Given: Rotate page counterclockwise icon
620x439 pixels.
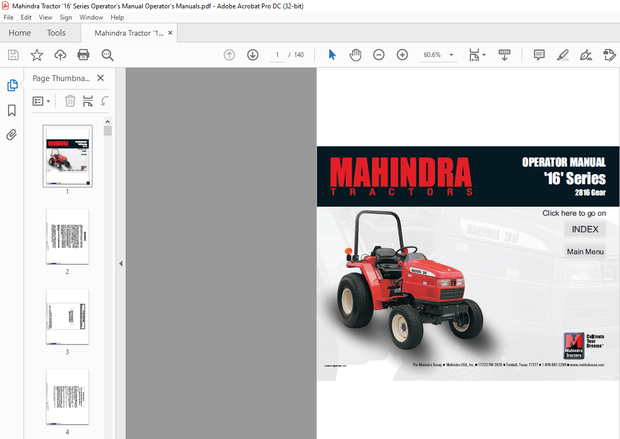Looking at the screenshot, I should tap(104, 101).
